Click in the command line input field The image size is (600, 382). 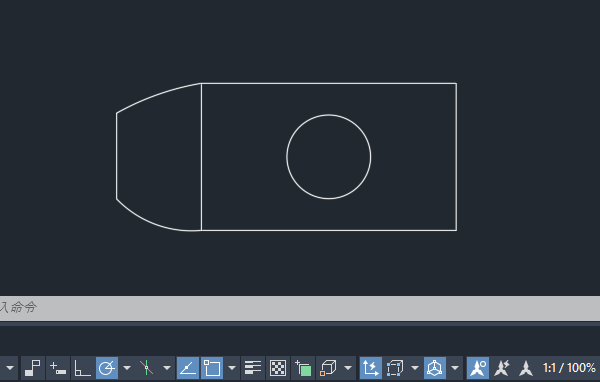coord(300,308)
